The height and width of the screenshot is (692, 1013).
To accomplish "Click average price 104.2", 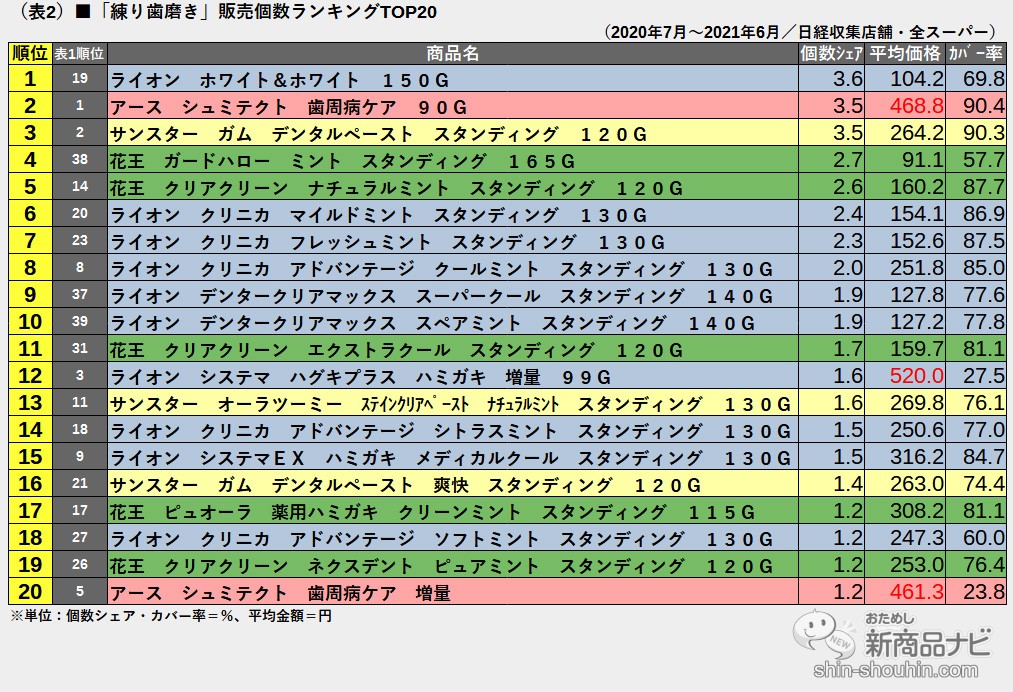I will point(917,79).
